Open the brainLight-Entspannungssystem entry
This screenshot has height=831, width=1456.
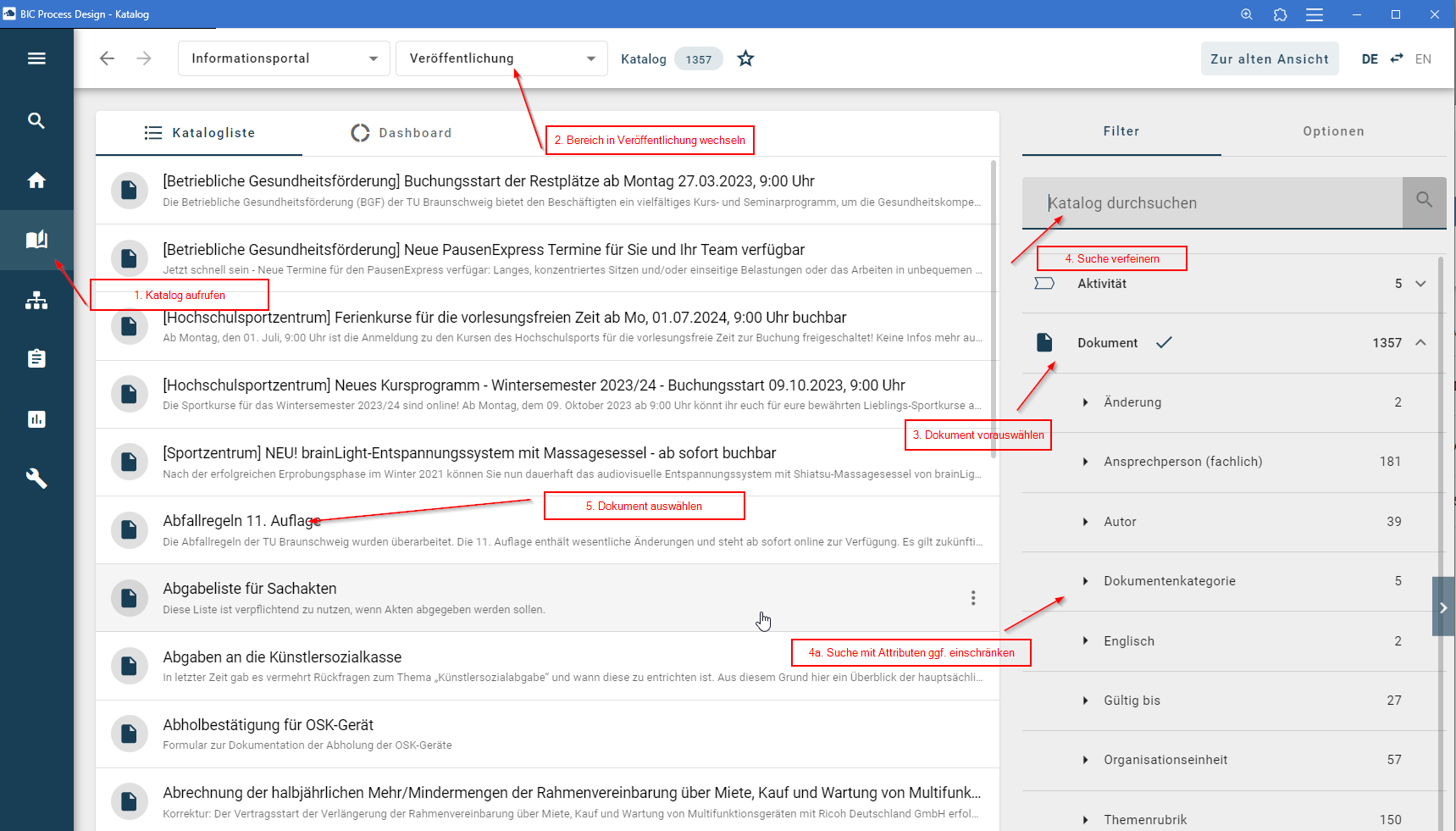pyautogui.click(x=547, y=462)
